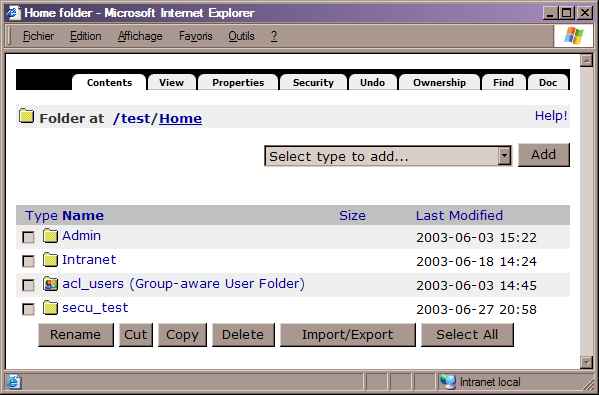Click the scrollbar up arrow
The width and height of the screenshot is (599, 395).
[586, 60]
